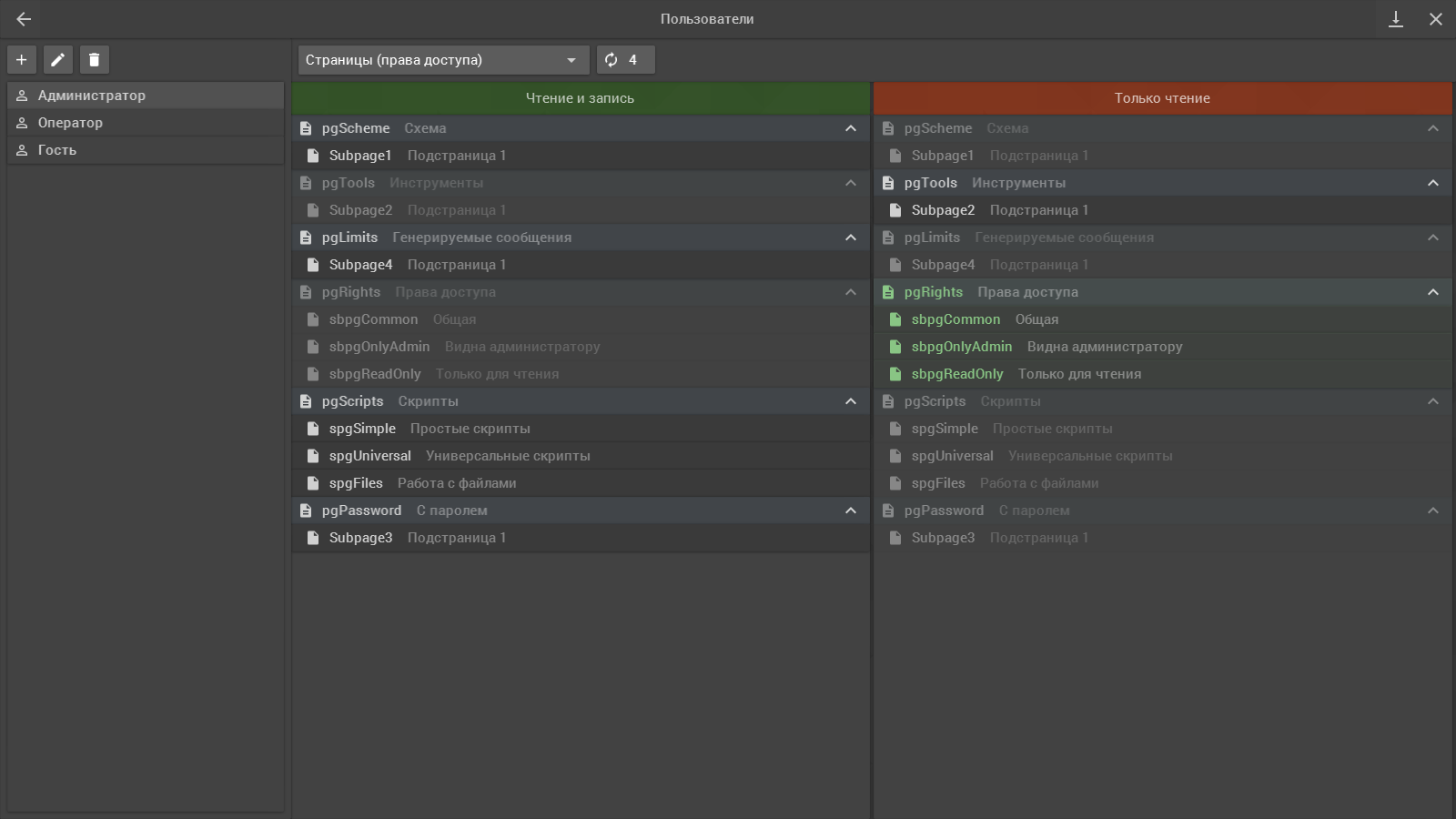Click page icon beside green pgRights
1456x819 pixels.
888,292
